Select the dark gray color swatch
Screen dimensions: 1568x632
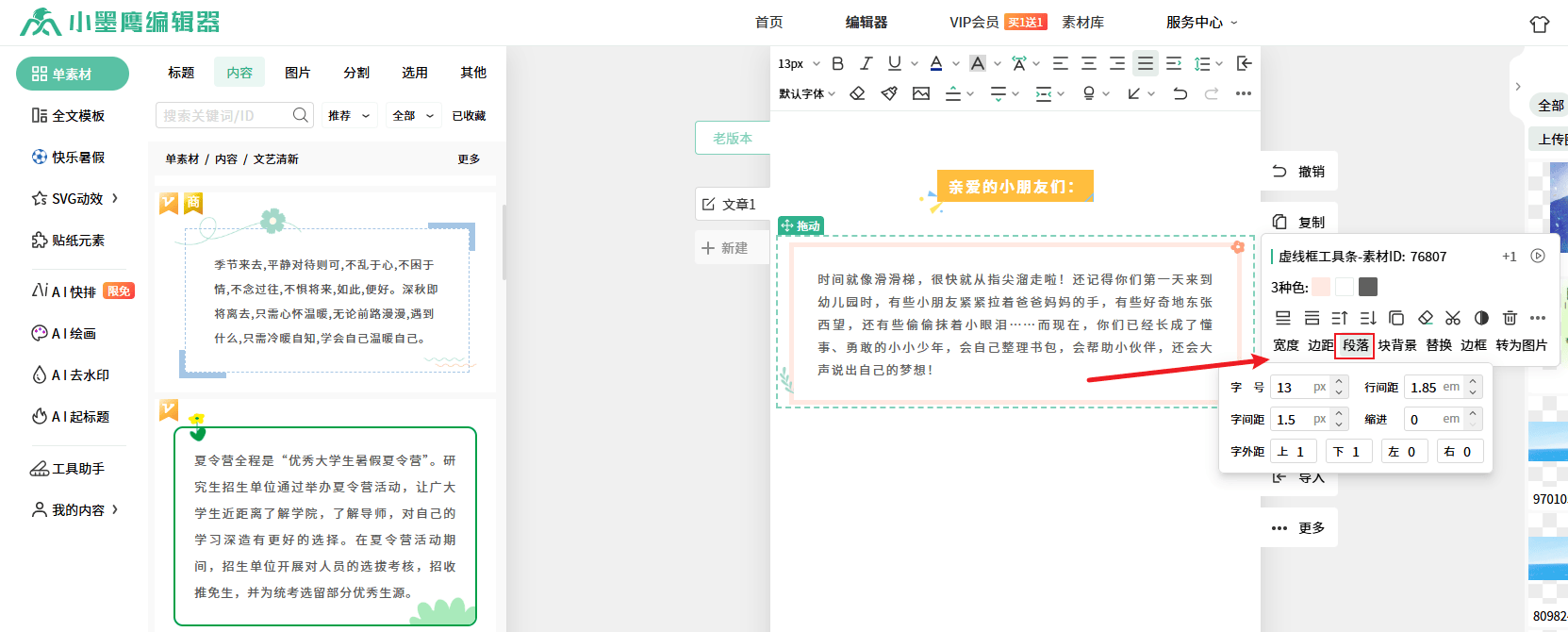click(x=1368, y=287)
